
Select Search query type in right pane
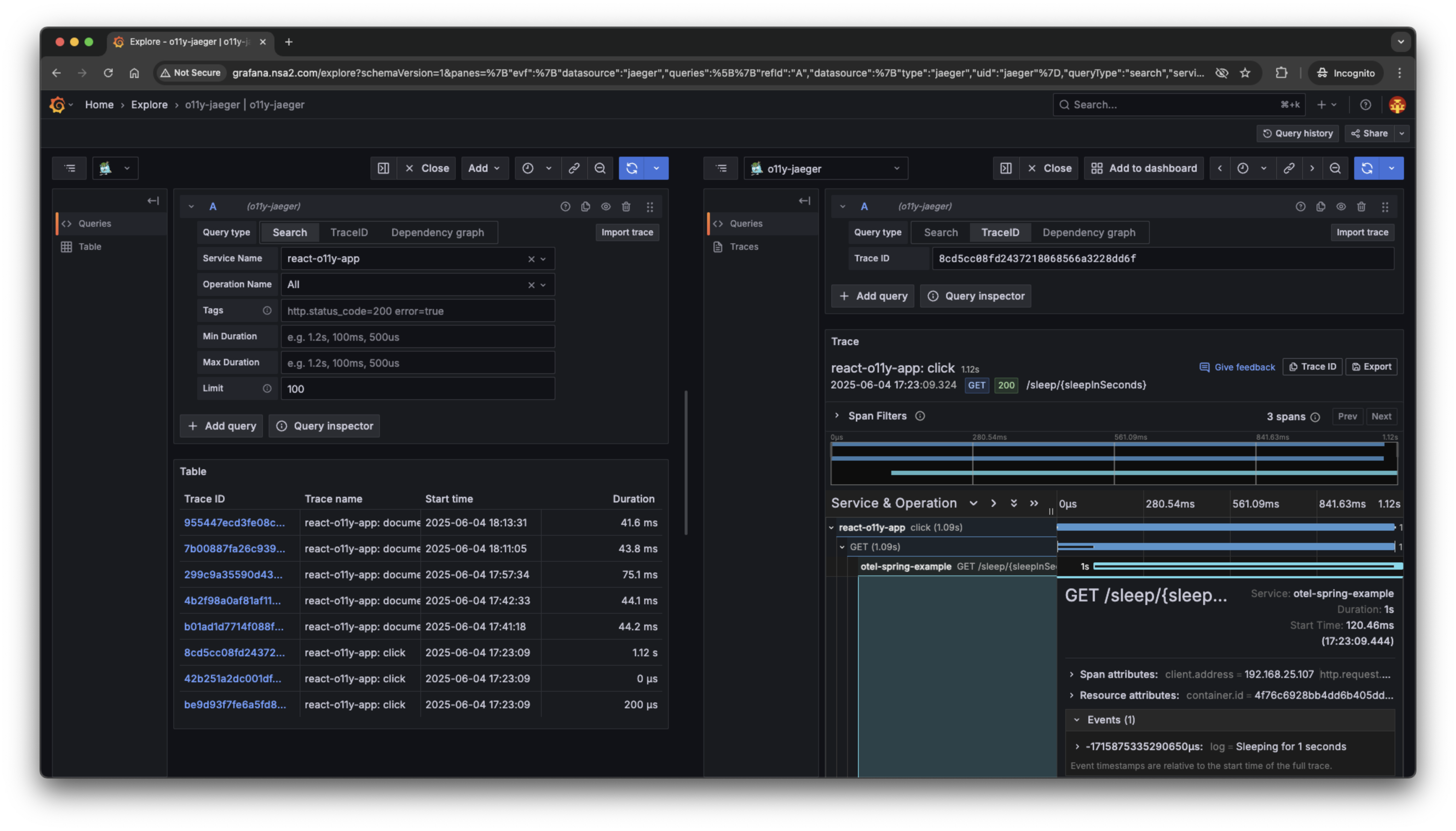[941, 232]
